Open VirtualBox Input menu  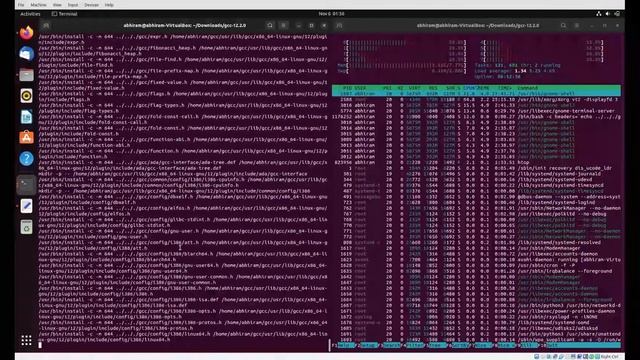click(x=73, y=5)
